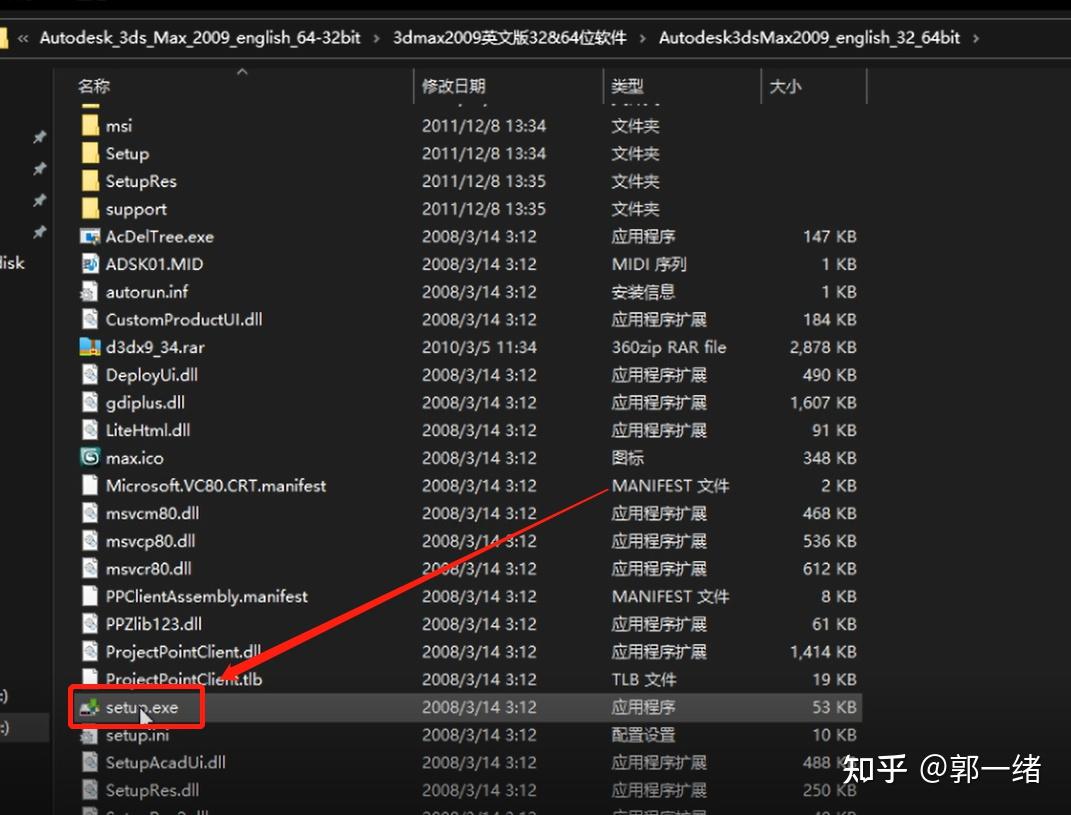The height and width of the screenshot is (815, 1071).
Task: Click the 1,414 KB size cell
Action: tap(823, 652)
